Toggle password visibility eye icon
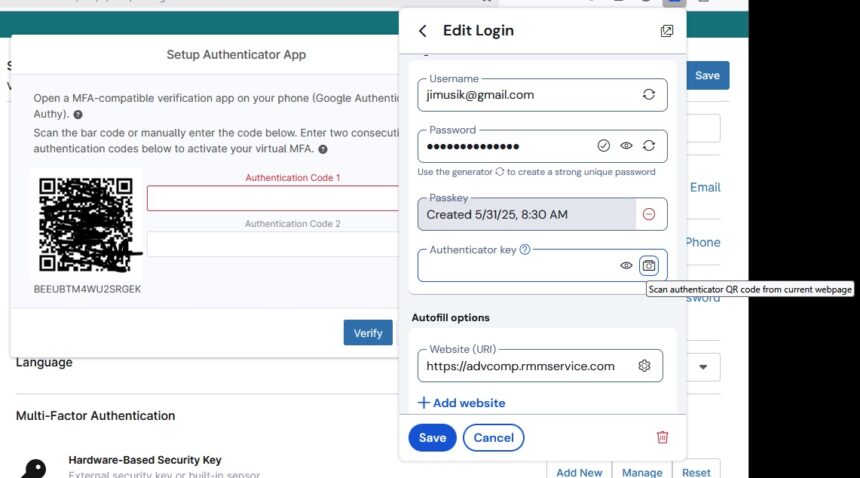 [x=626, y=145]
